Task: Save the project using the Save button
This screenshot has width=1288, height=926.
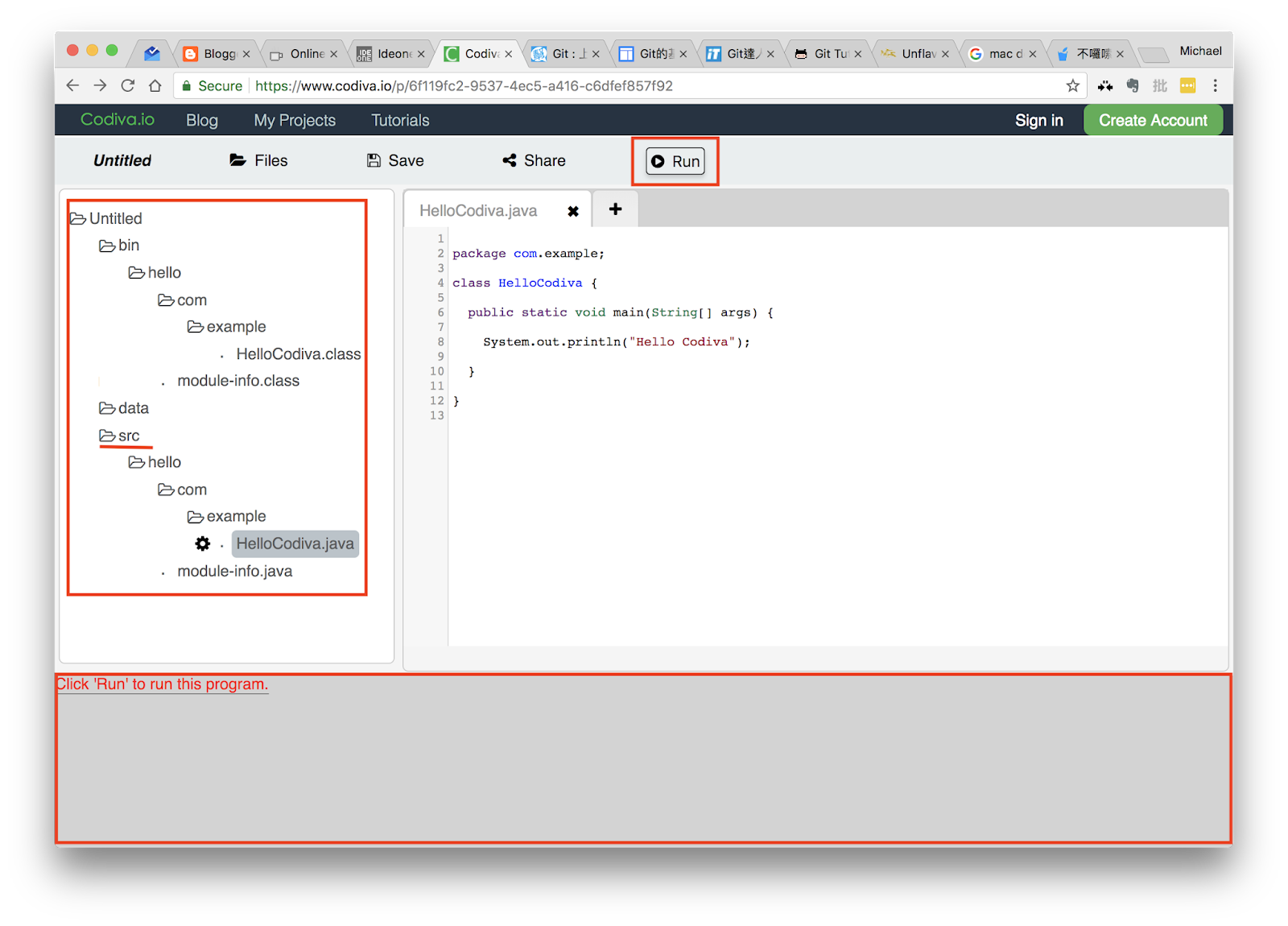Action: pos(395,160)
